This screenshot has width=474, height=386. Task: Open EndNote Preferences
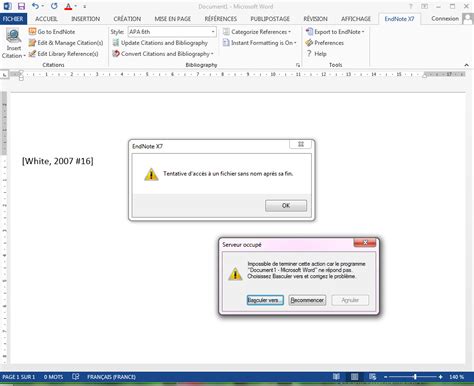(x=324, y=43)
